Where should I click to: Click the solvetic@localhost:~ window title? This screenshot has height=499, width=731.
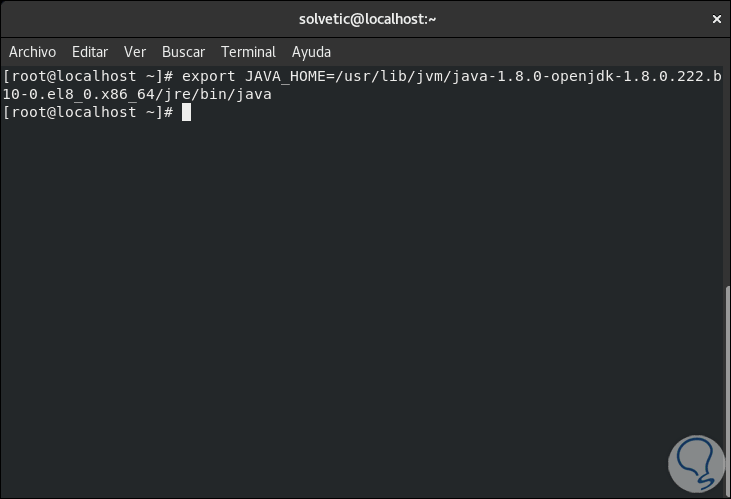367,19
